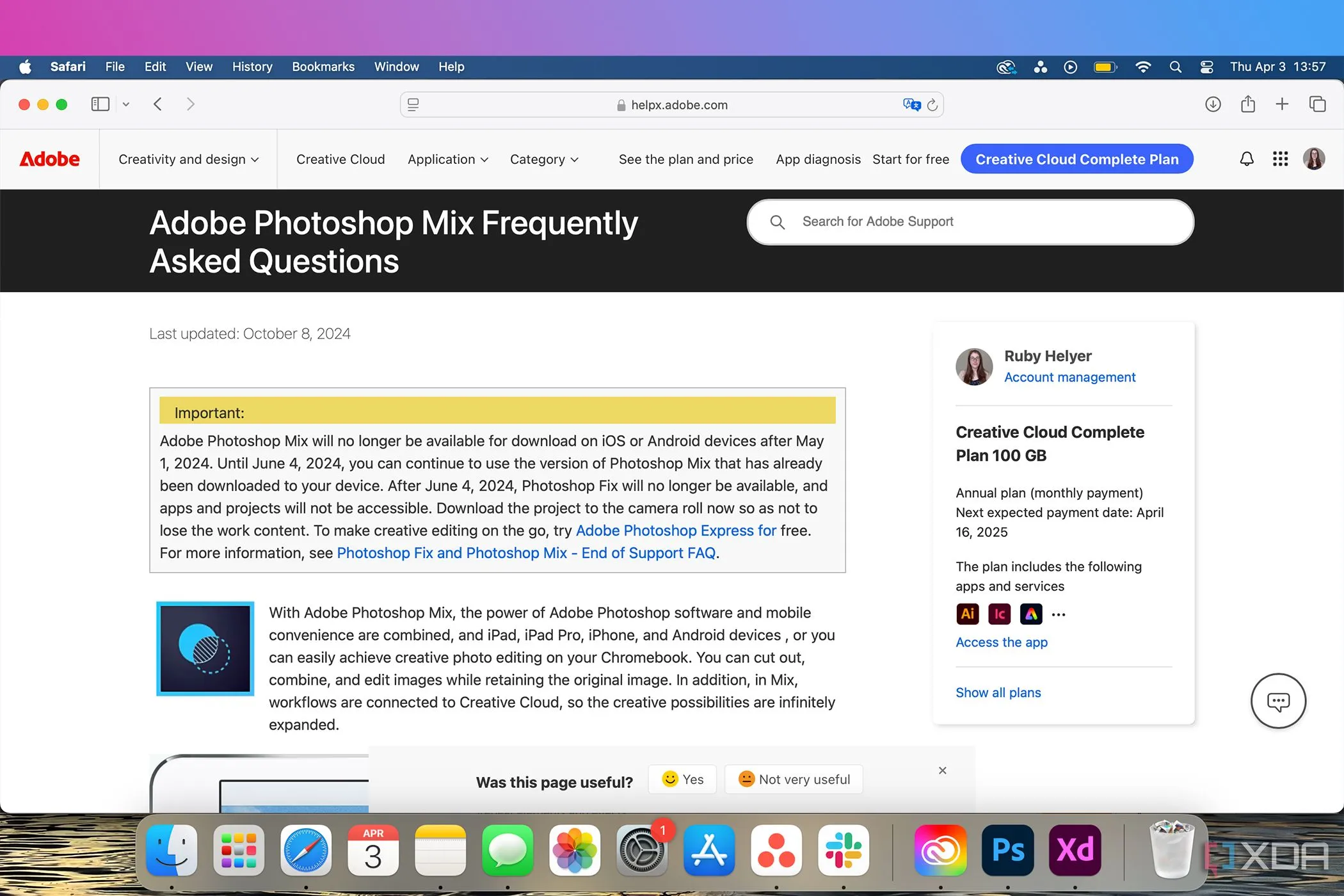Screen dimensions: 1344x896
Task: Open Control Center from menu bar
Action: click(1206, 67)
